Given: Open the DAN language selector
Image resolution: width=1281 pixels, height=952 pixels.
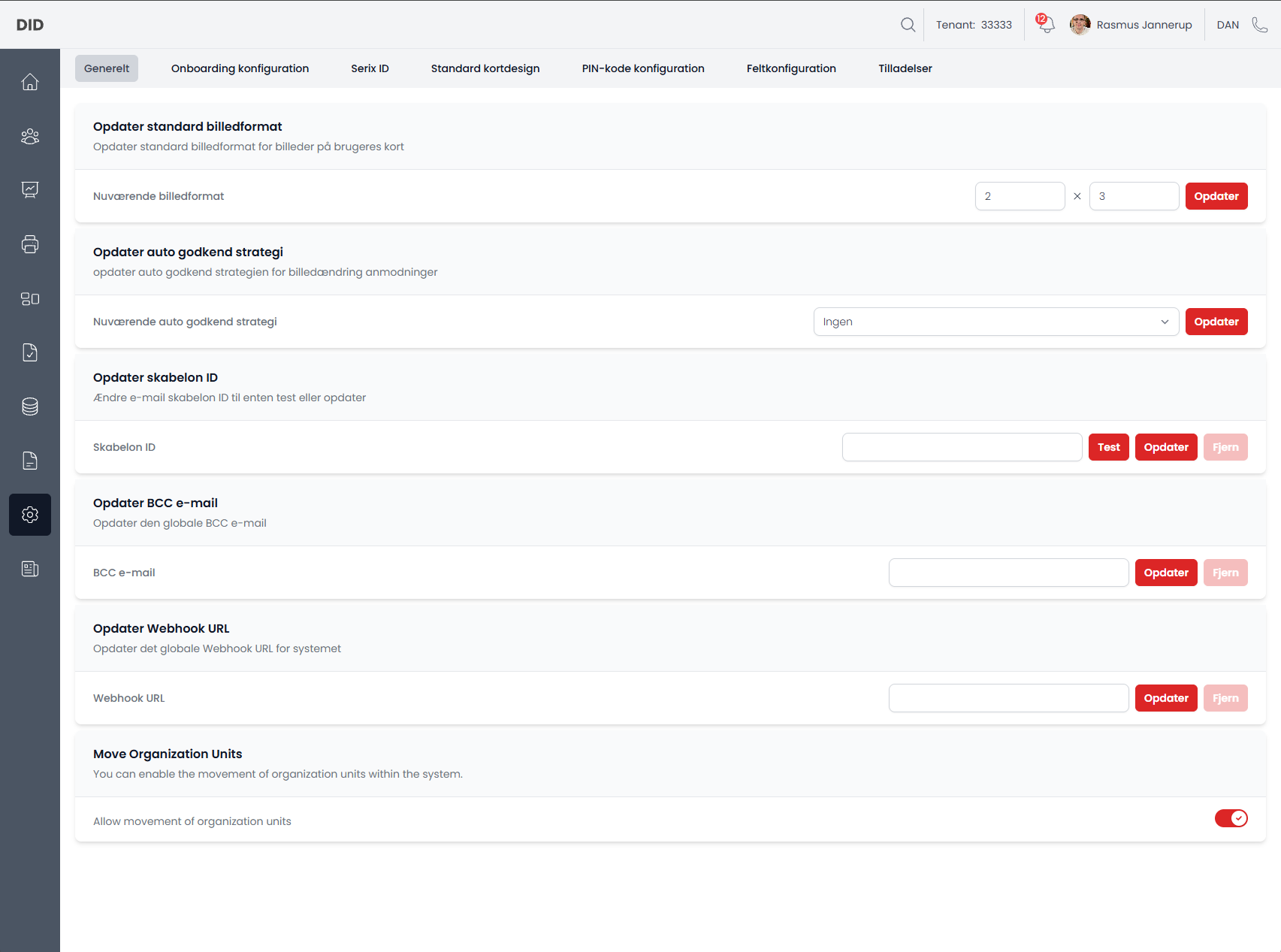Looking at the screenshot, I should pos(1227,25).
